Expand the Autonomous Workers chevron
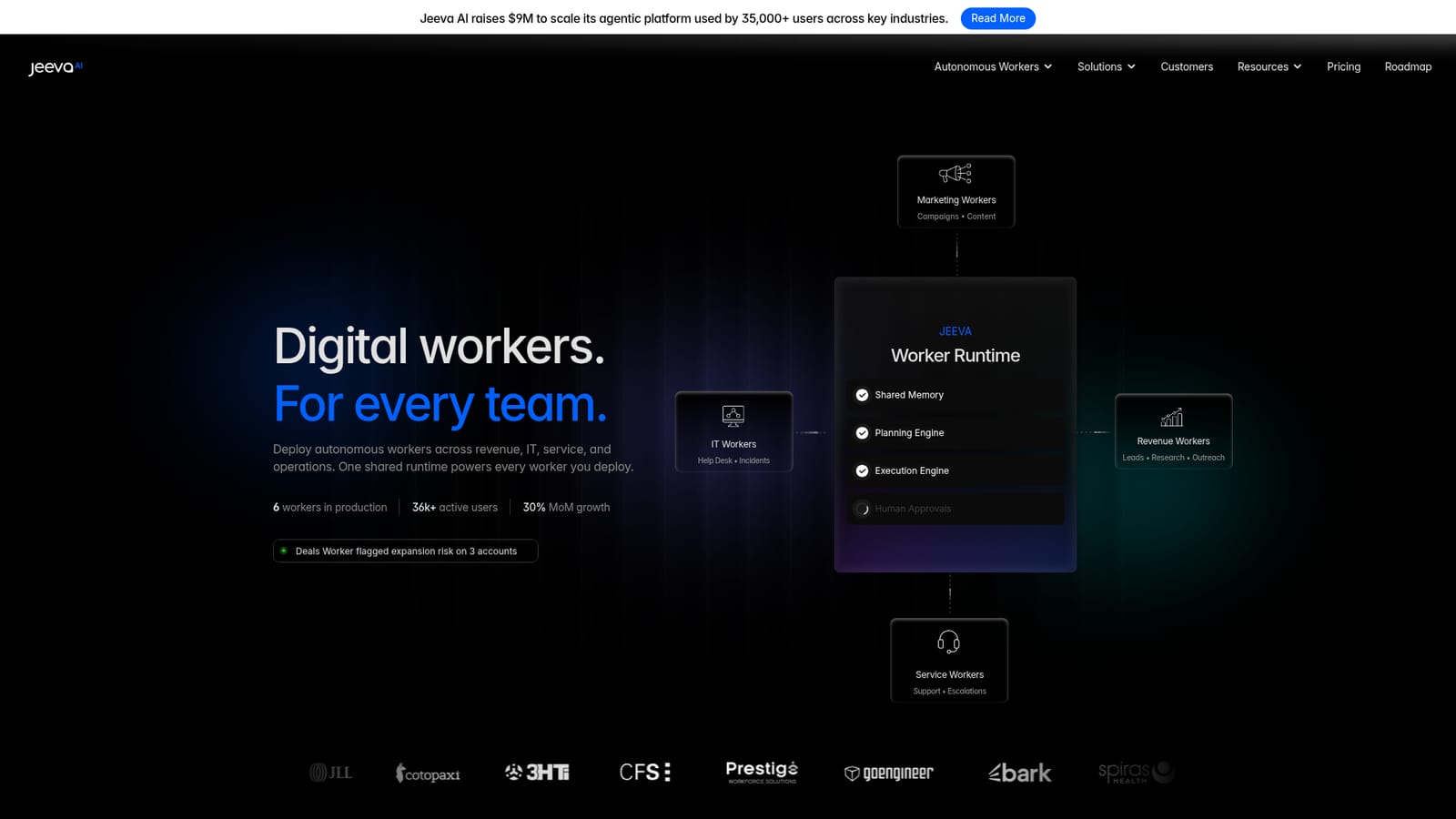 (x=1048, y=66)
